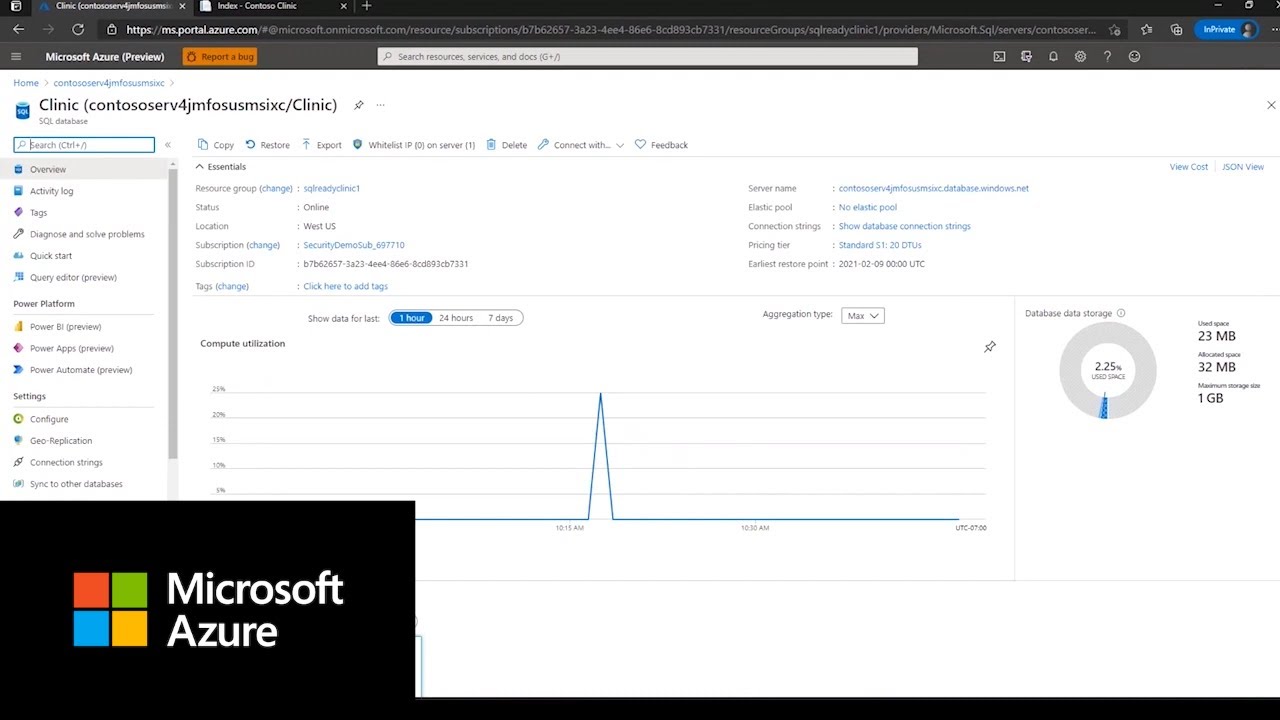The width and height of the screenshot is (1280, 720).
Task: Click the contososerv4jmfosusmsixc breadcrumb
Action: (x=109, y=83)
